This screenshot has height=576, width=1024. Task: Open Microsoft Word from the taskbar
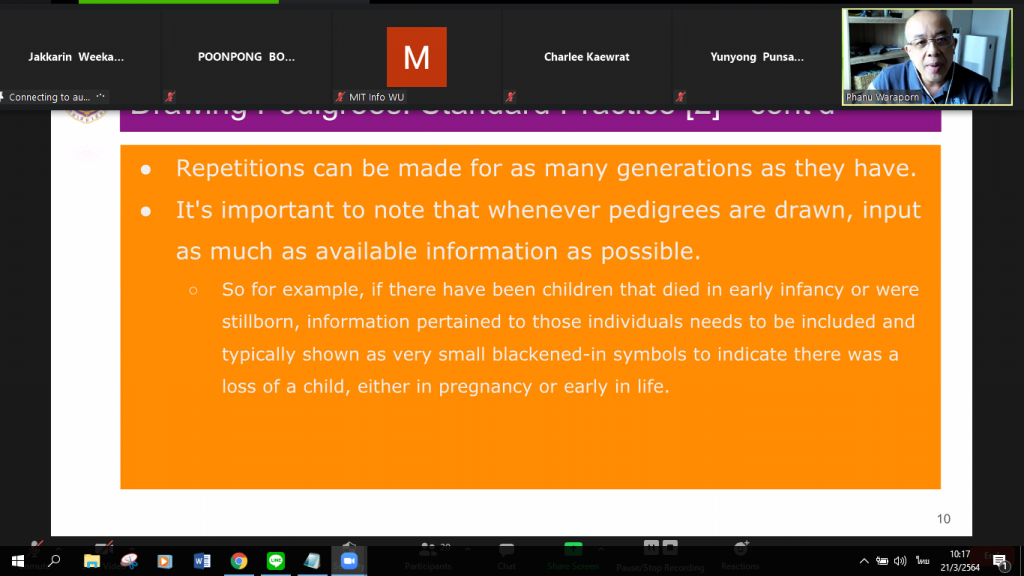[202, 561]
